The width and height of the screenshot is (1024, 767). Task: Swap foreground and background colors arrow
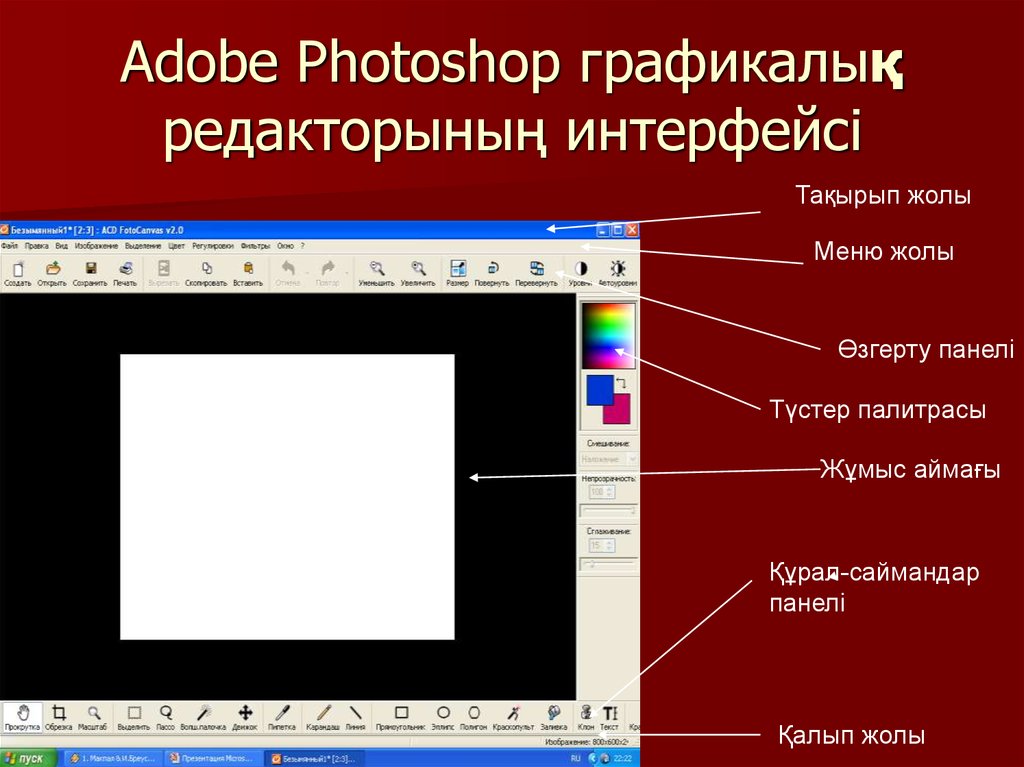(x=621, y=383)
